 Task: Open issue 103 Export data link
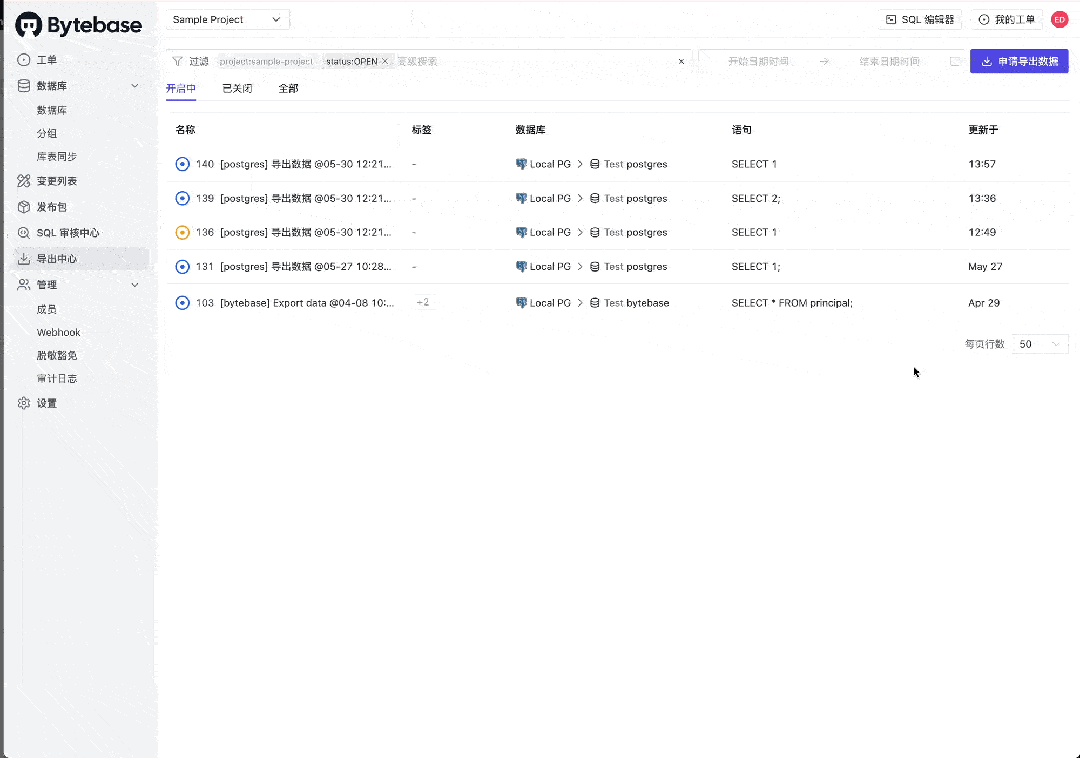click(307, 303)
